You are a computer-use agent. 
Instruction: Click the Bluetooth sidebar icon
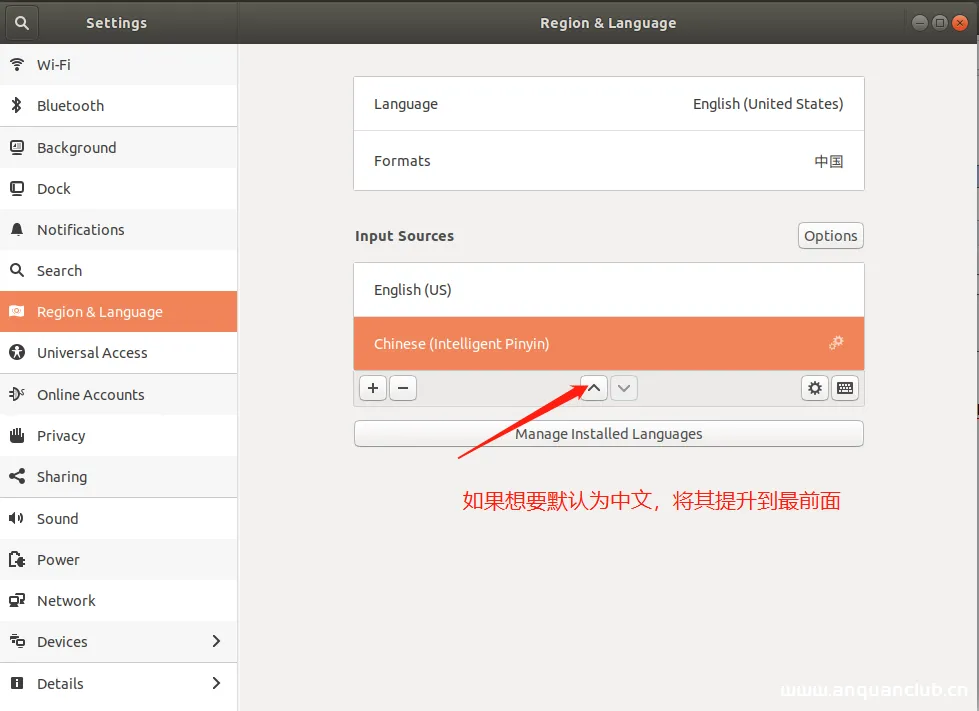(16, 105)
